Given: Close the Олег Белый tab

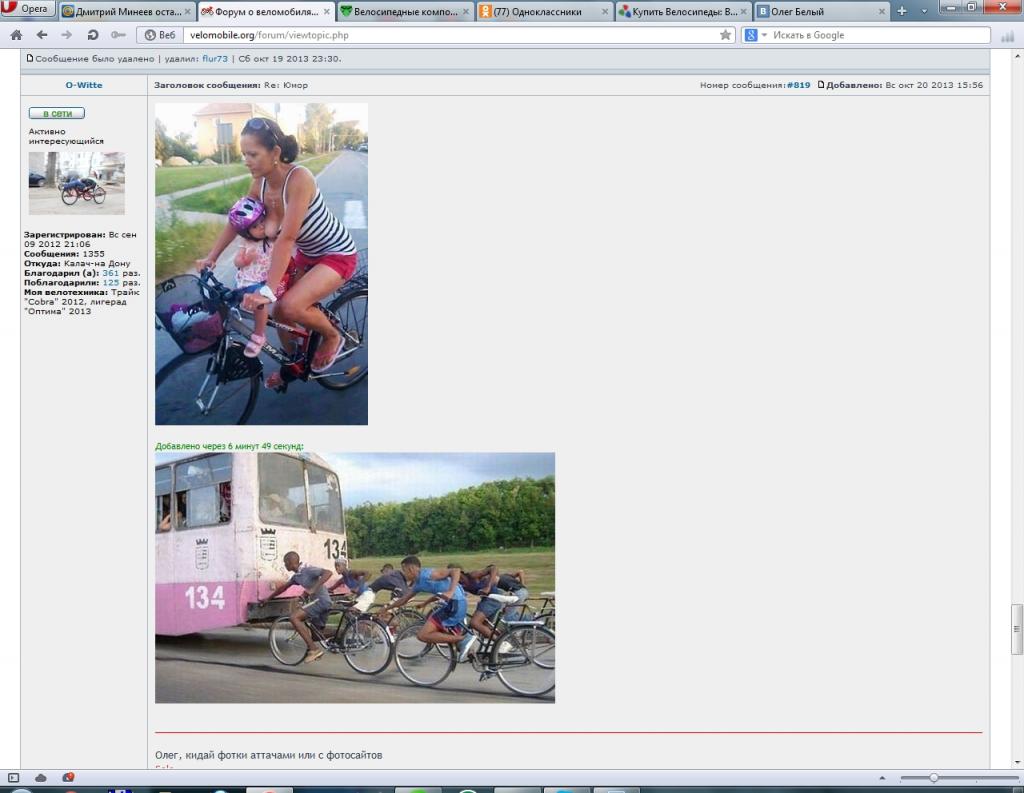Looking at the screenshot, I should pyautogui.click(x=882, y=12).
